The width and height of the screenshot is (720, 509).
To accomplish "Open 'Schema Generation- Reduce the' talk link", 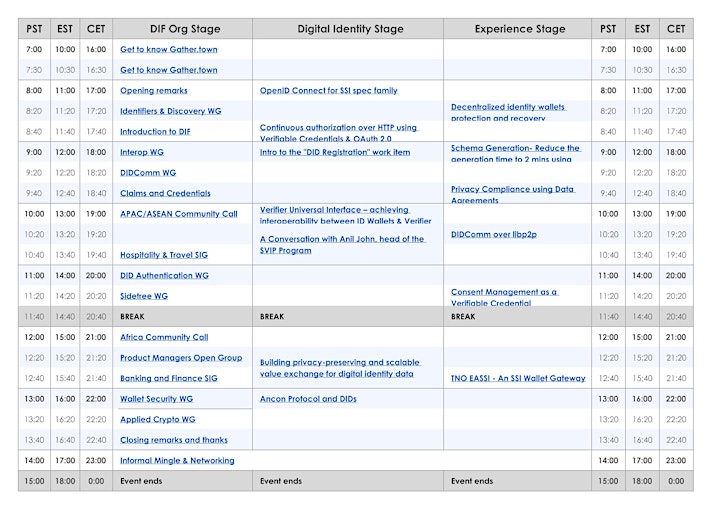I will (516, 153).
